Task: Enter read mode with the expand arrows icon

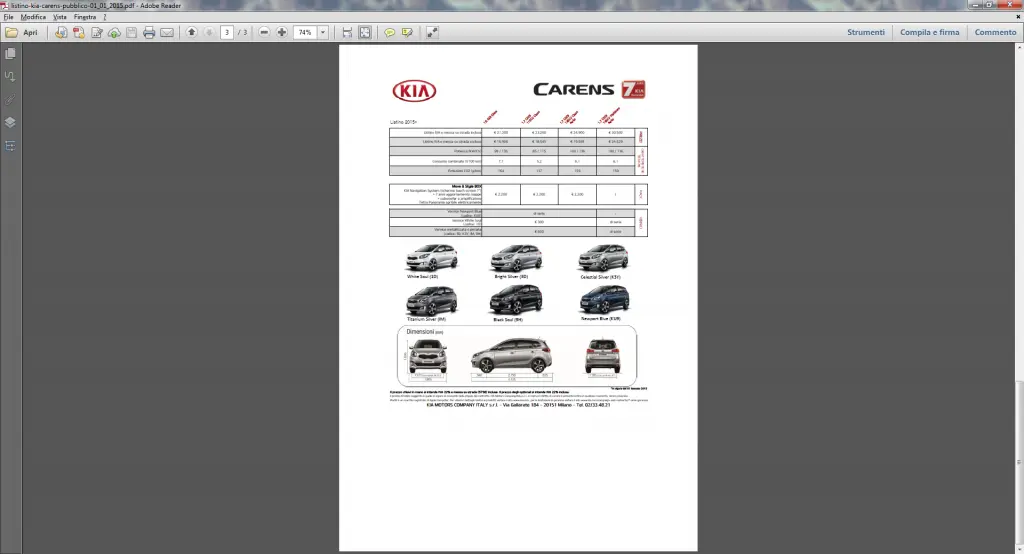Action: click(x=432, y=32)
